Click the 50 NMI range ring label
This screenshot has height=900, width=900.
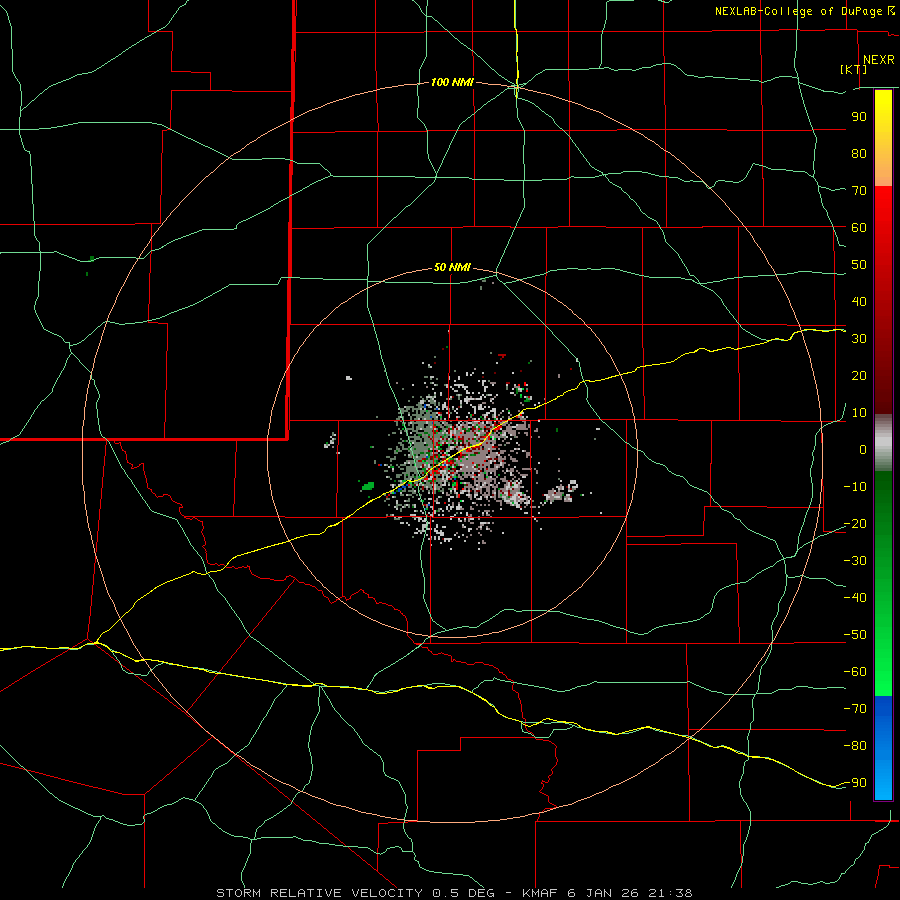tap(452, 267)
